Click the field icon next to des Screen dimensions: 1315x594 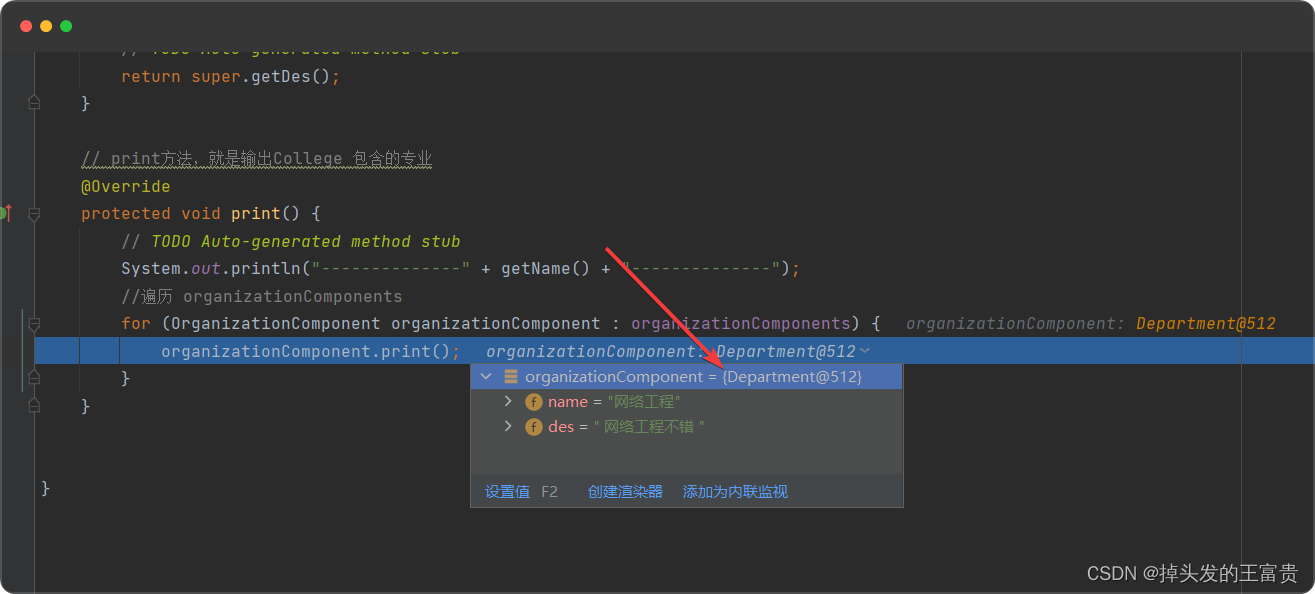[x=534, y=426]
